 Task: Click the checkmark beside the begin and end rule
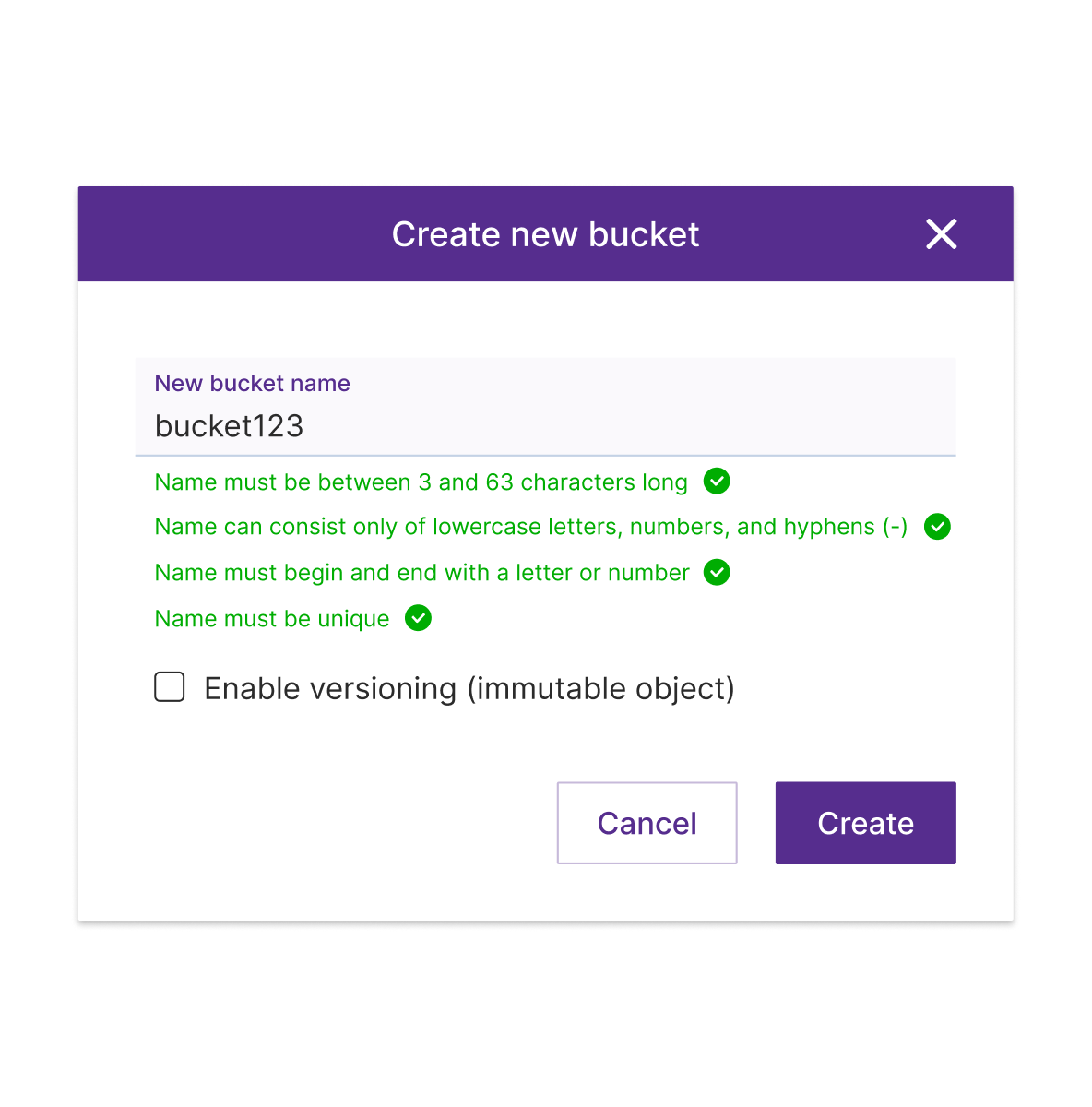coord(717,572)
